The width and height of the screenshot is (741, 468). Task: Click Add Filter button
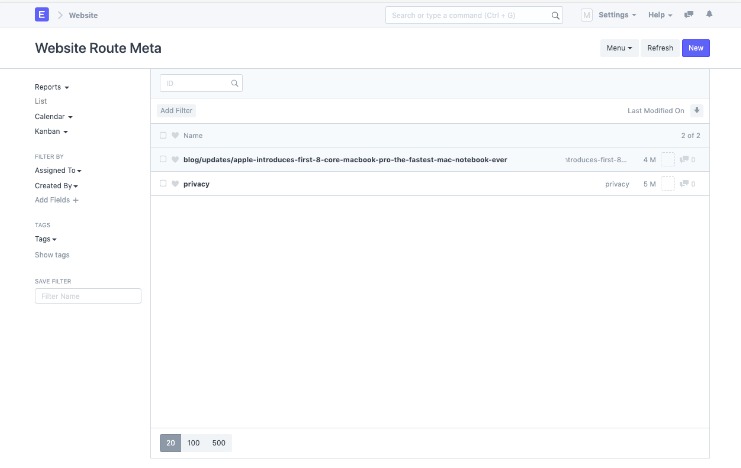pos(176,111)
